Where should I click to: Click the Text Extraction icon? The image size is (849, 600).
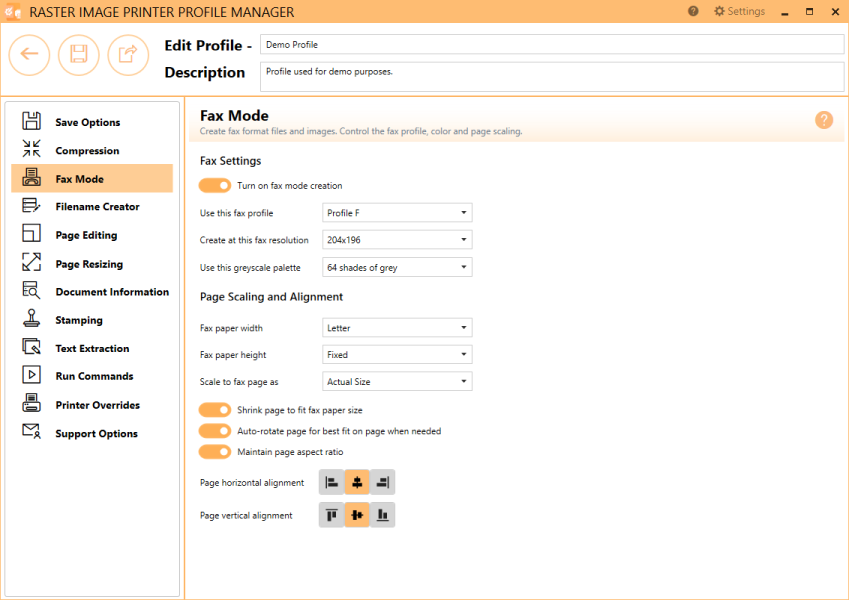(x=31, y=347)
